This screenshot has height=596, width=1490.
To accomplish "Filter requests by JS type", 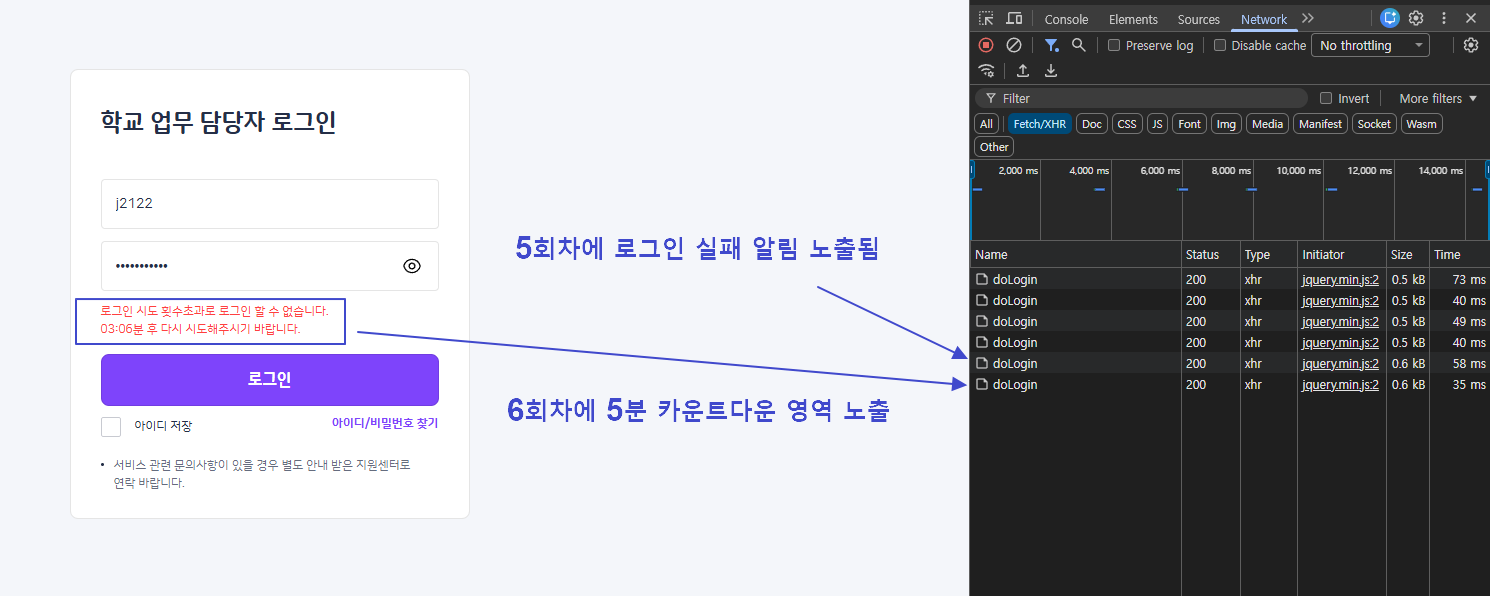I will [x=1157, y=124].
